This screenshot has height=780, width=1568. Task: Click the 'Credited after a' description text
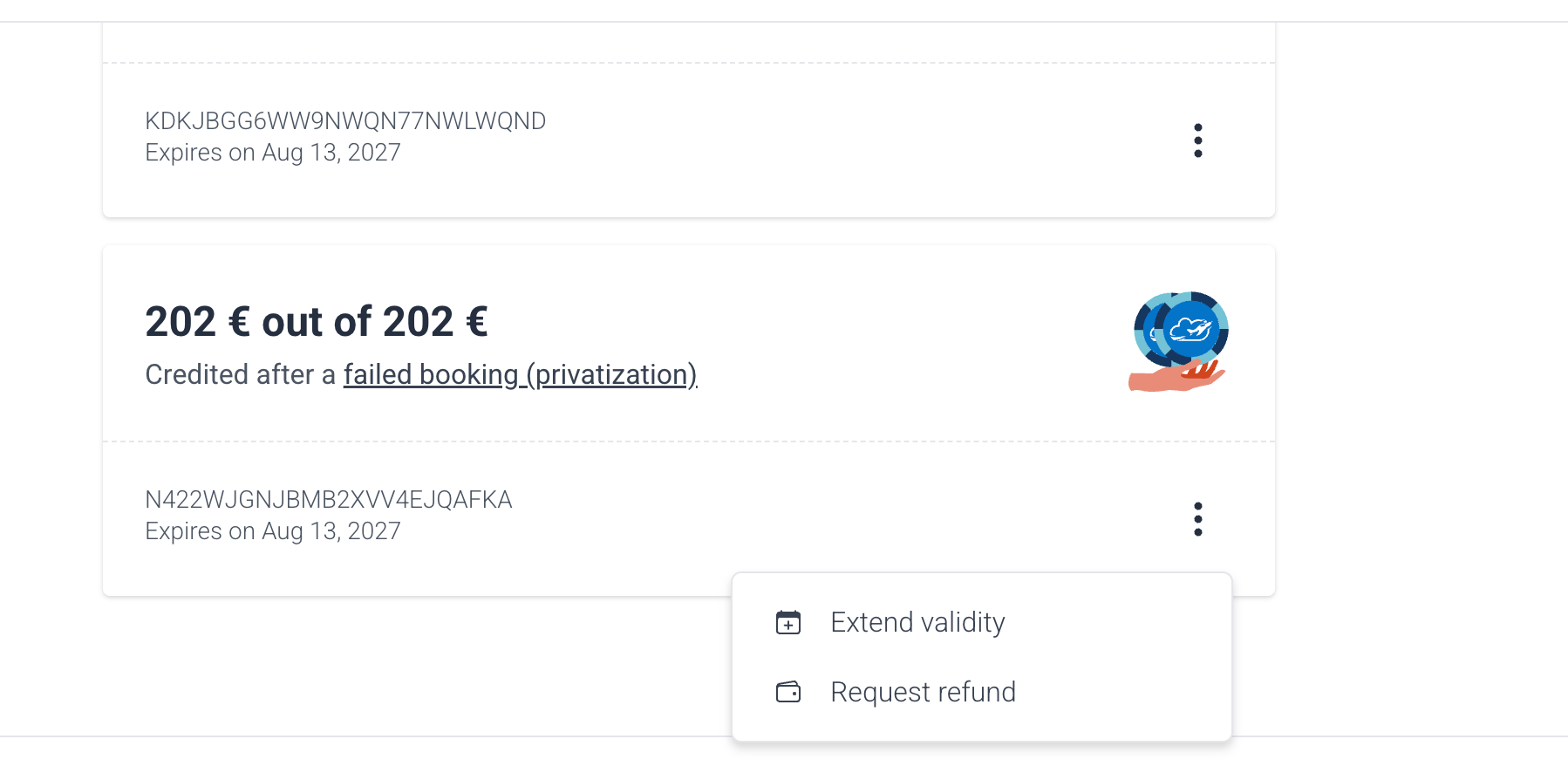click(240, 374)
